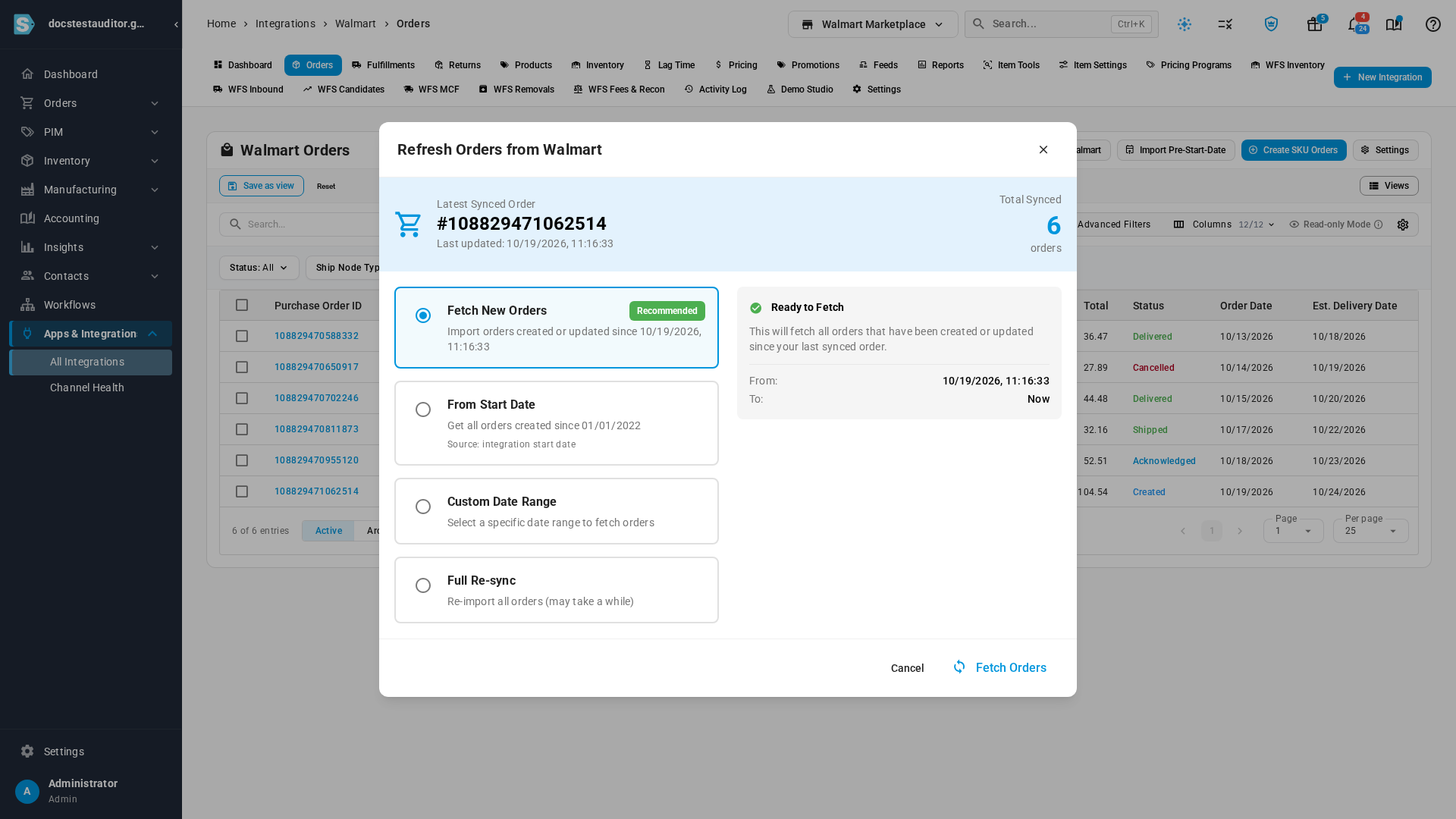Screen dimensions: 1456x819
Task: Toggle the select-all checkbox in table header
Action: (242, 305)
